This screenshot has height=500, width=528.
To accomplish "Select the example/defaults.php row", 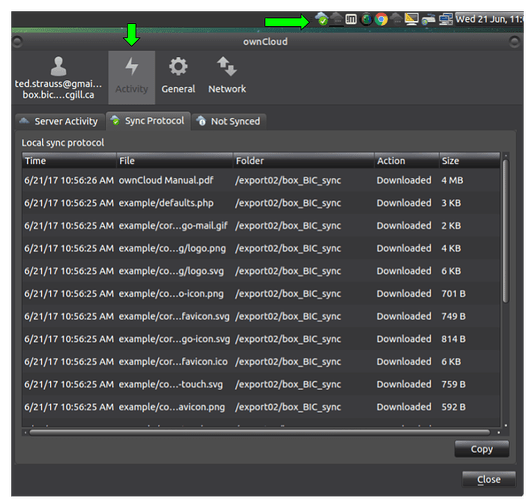I will point(261,203).
